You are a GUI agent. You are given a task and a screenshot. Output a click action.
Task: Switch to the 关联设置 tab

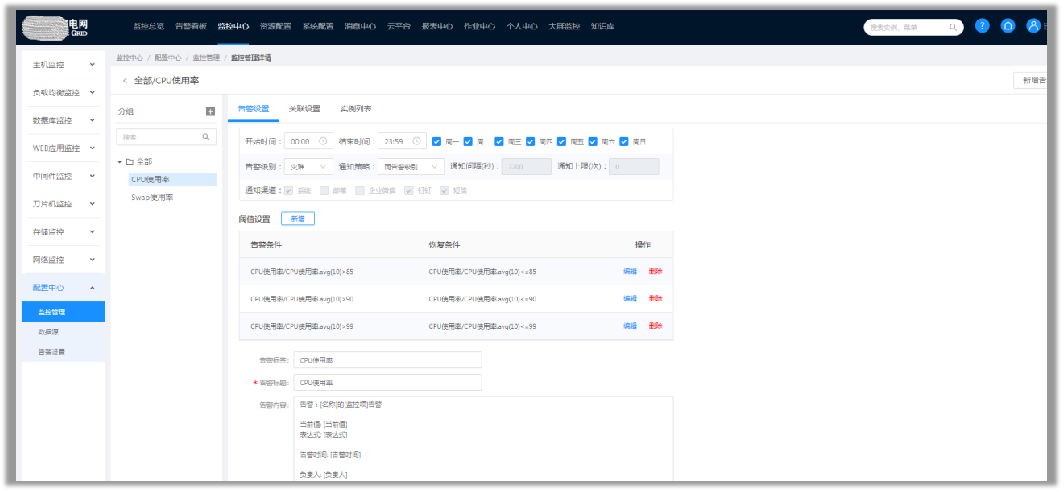pos(304,108)
